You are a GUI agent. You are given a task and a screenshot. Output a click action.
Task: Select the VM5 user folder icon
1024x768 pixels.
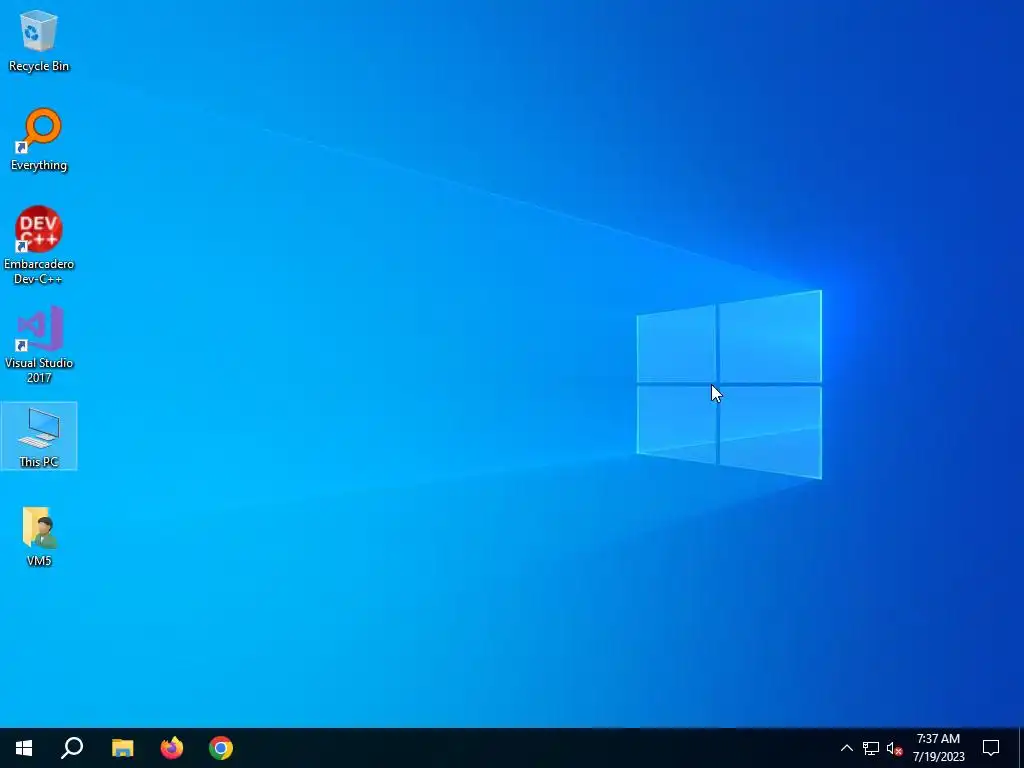39,536
